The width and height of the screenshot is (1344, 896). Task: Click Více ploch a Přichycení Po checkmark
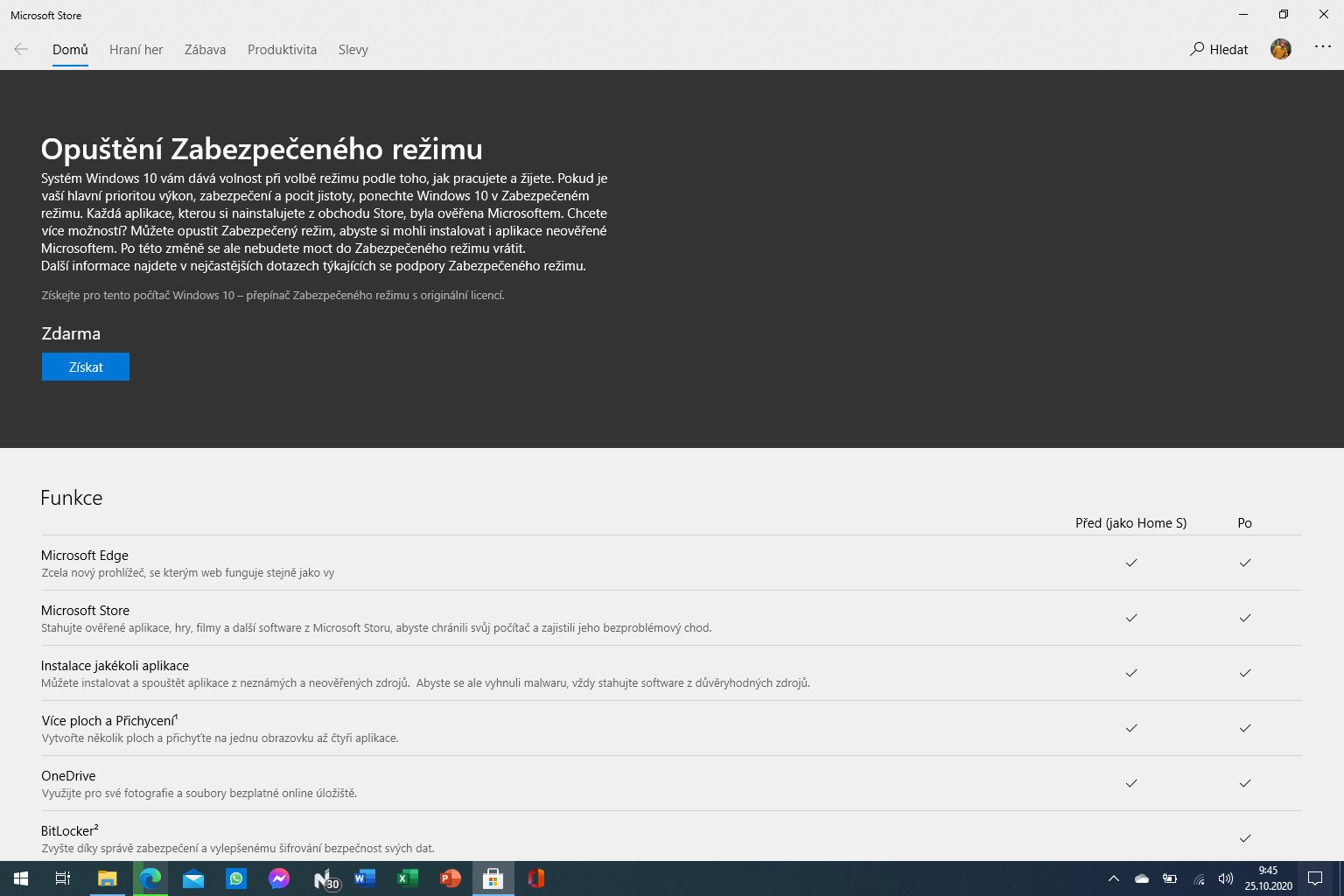[x=1245, y=728]
